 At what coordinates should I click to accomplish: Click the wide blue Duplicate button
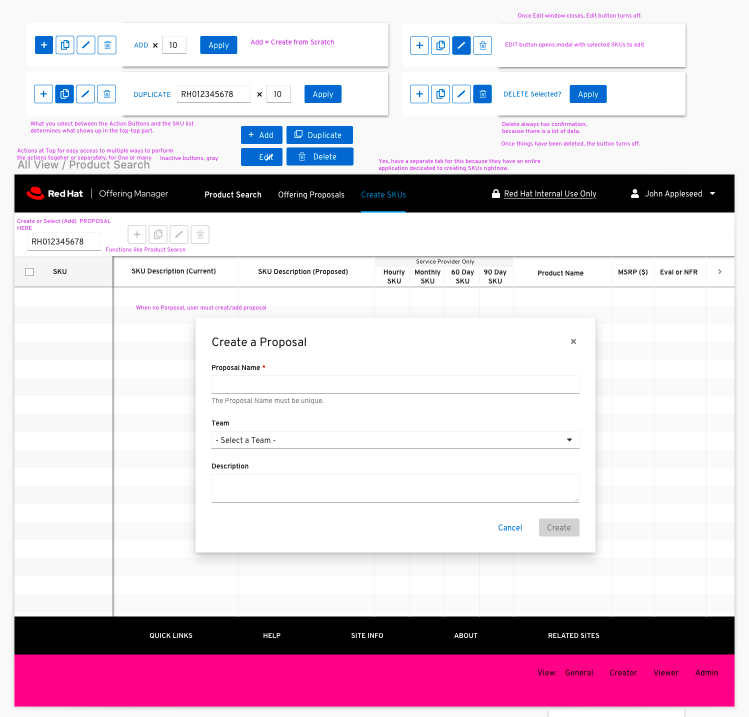click(319, 135)
